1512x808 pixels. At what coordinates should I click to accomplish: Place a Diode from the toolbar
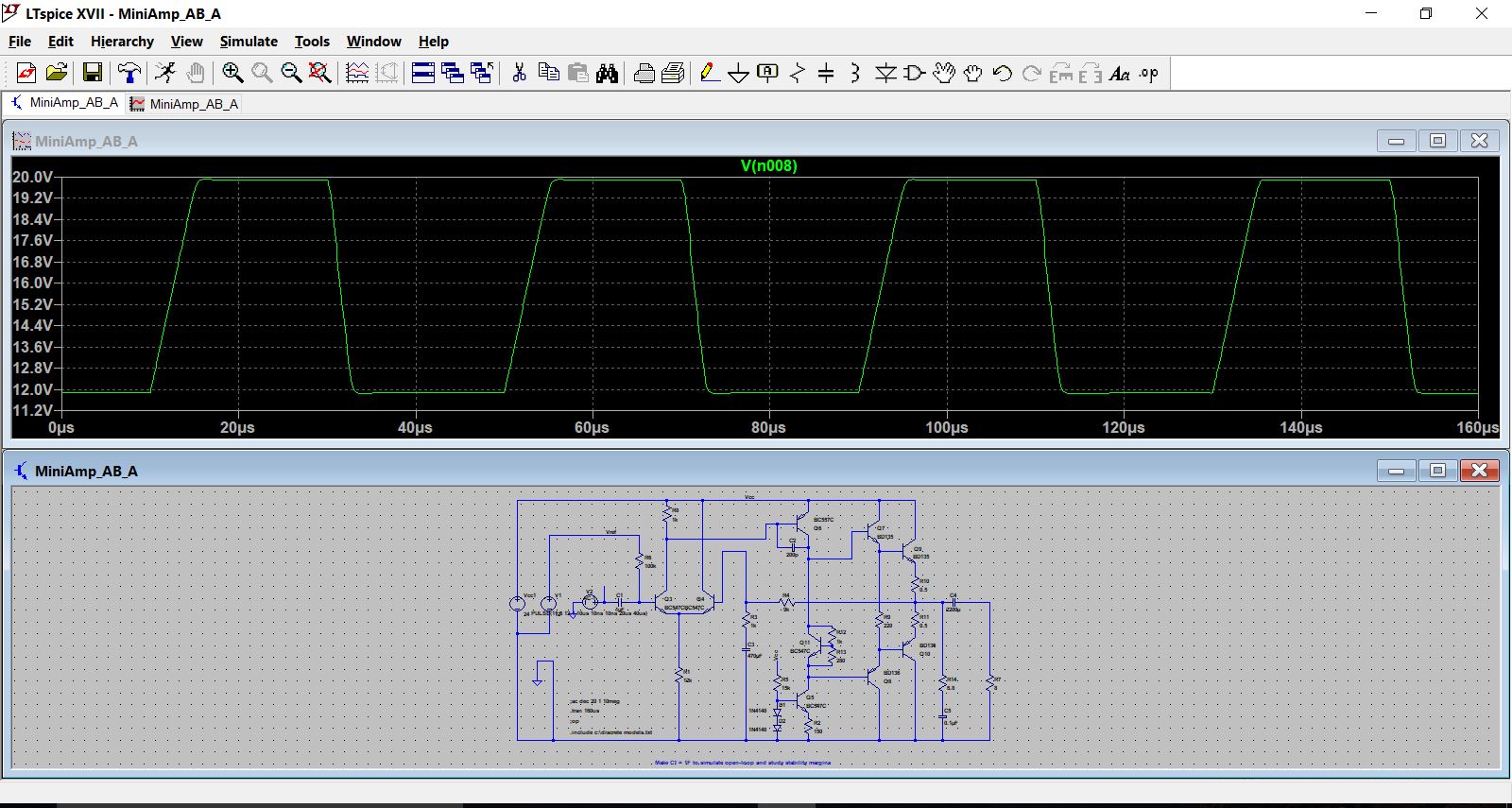tap(885, 73)
